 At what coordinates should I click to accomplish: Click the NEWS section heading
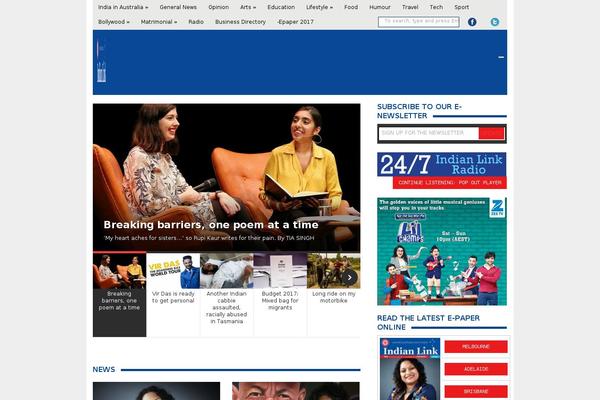[x=104, y=370]
